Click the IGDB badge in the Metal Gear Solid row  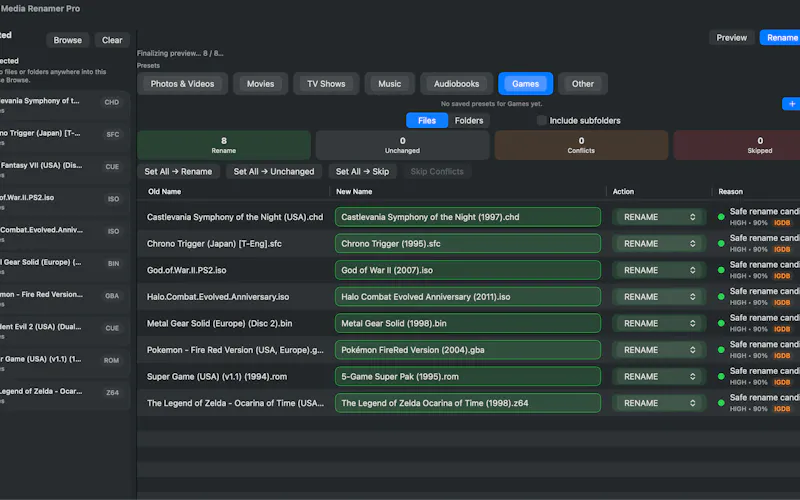[x=782, y=329]
